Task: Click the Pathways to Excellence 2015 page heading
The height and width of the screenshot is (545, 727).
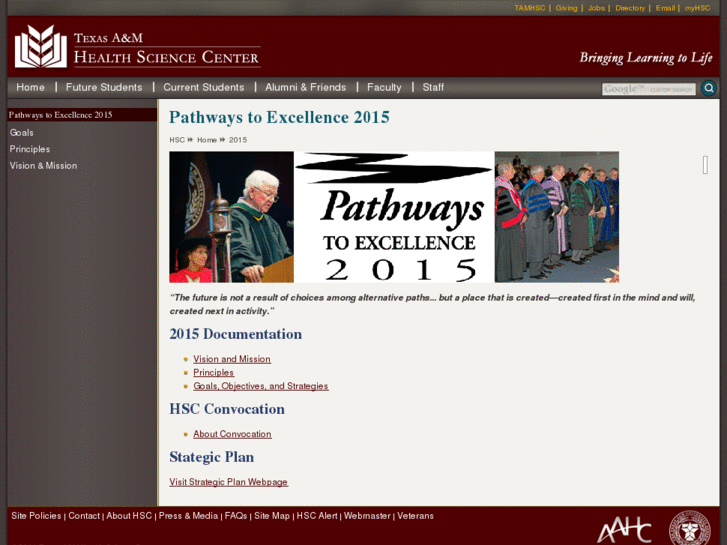Action: [x=279, y=117]
